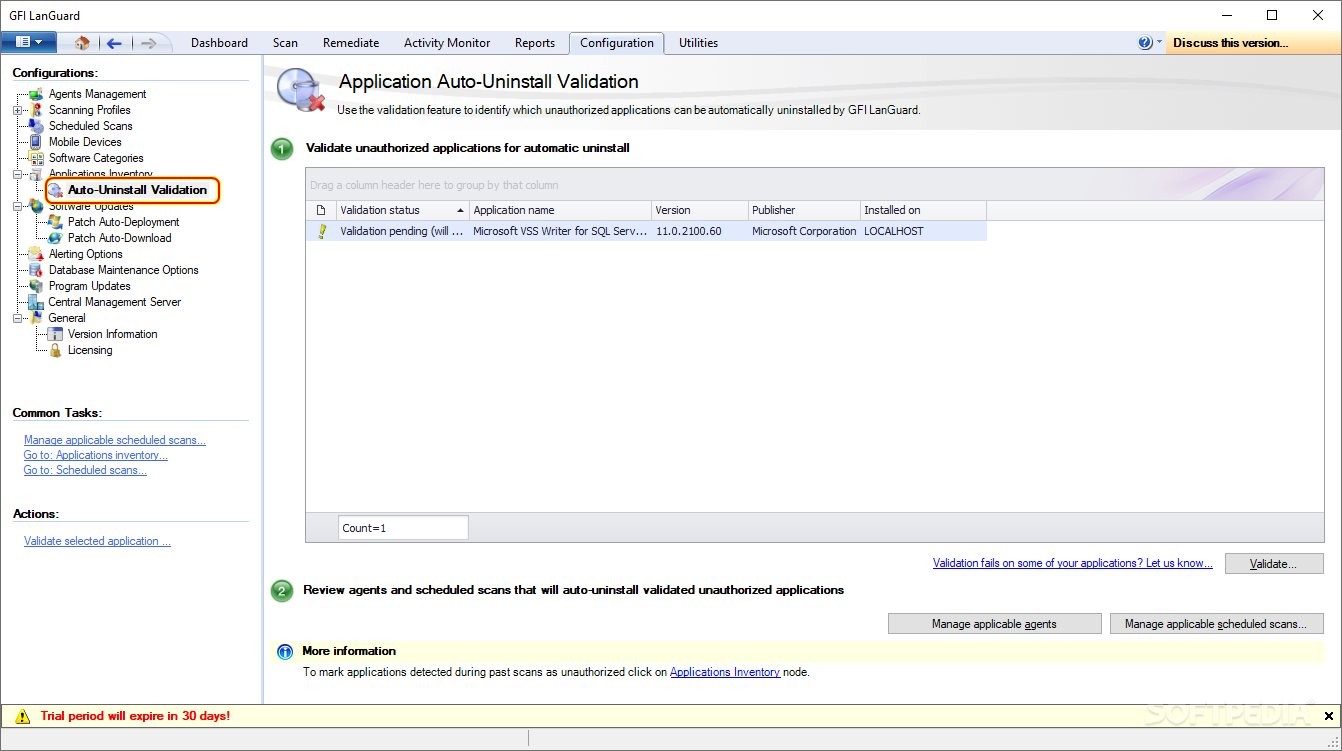Click the General folder icon
1342x751 pixels.
(37, 318)
